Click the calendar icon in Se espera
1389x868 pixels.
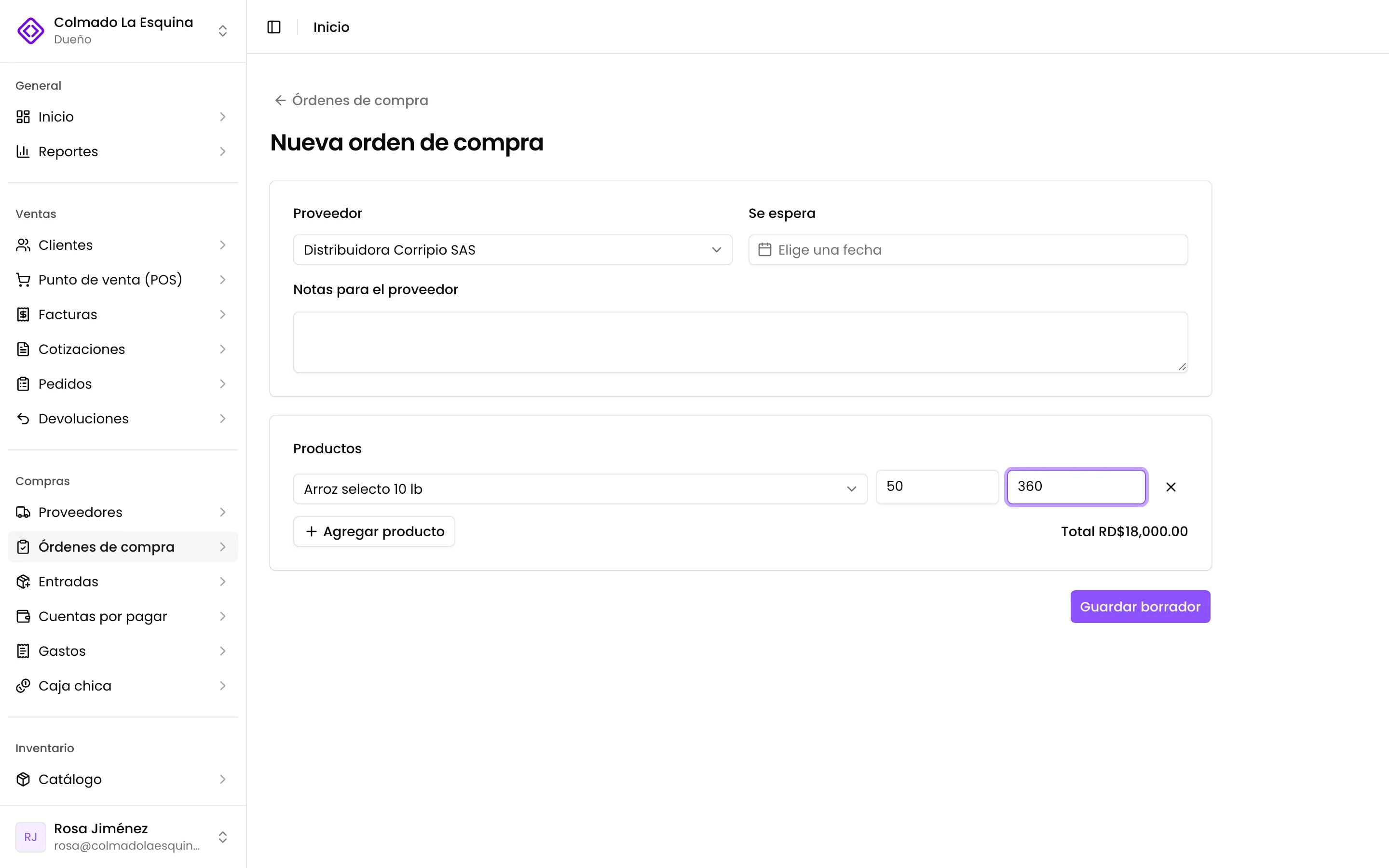tap(764, 250)
